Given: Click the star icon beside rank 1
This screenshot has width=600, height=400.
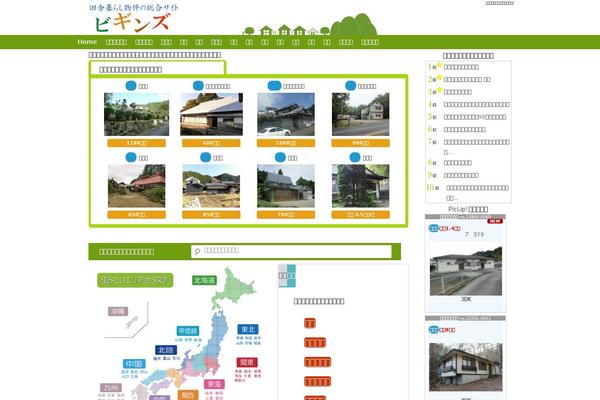Looking at the screenshot, I should (x=439, y=65).
